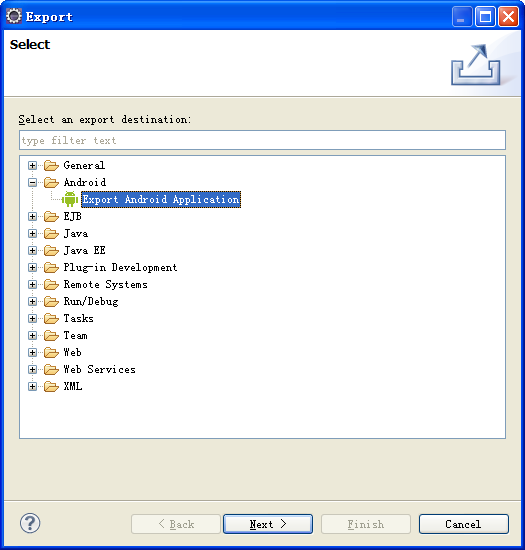Click the Next button
Viewport: 525px width, 550px height.
(268, 524)
